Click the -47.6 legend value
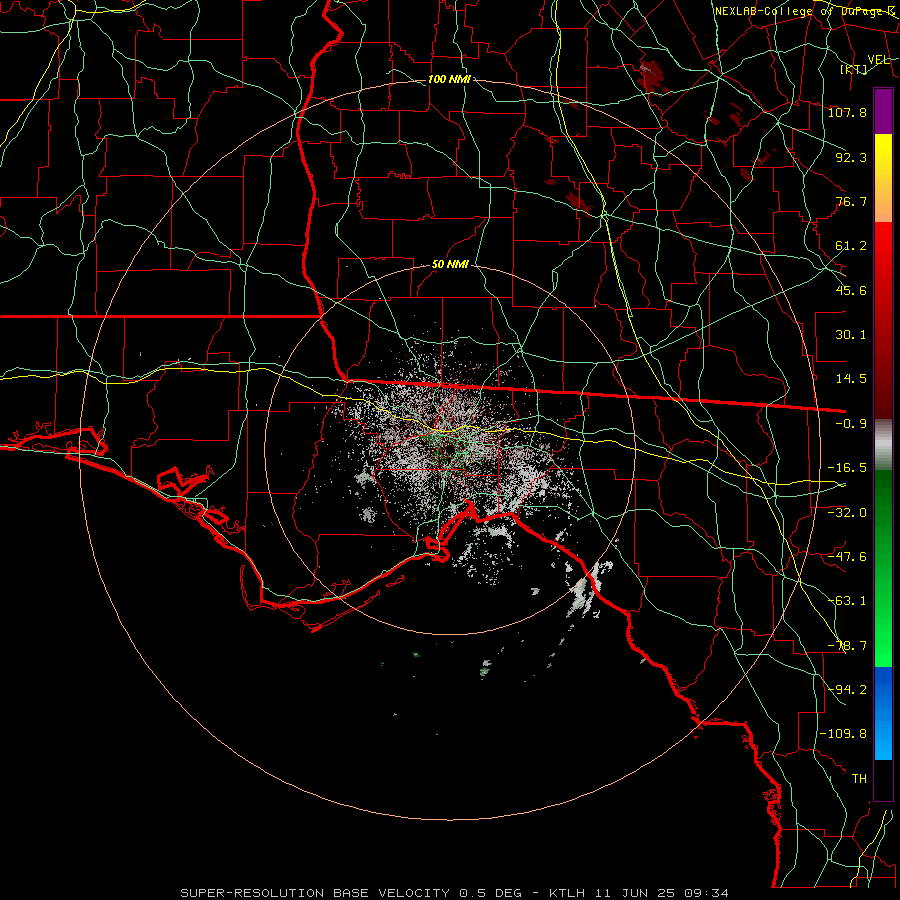This screenshot has height=900, width=900. pos(847,557)
